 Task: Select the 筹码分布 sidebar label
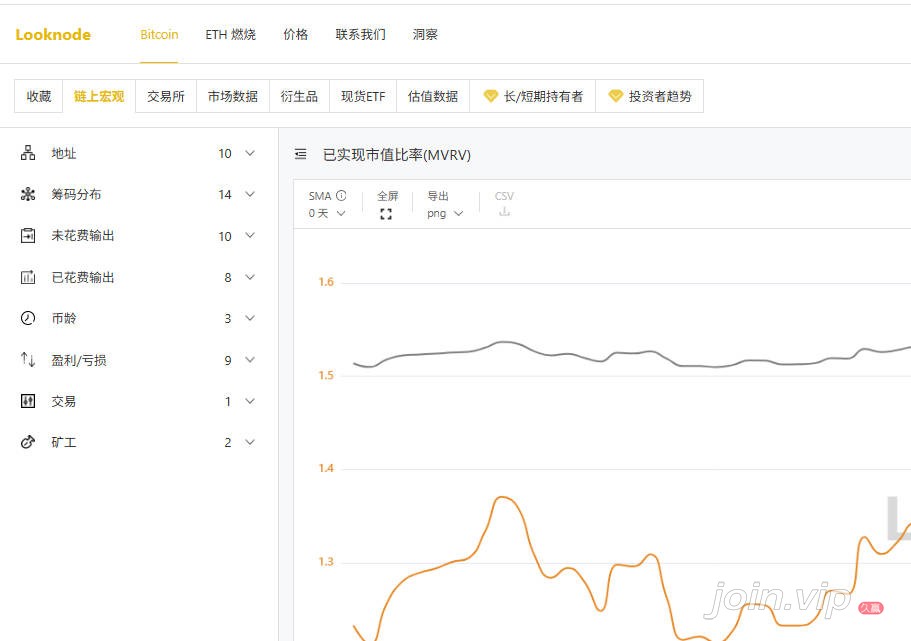[x=76, y=194]
